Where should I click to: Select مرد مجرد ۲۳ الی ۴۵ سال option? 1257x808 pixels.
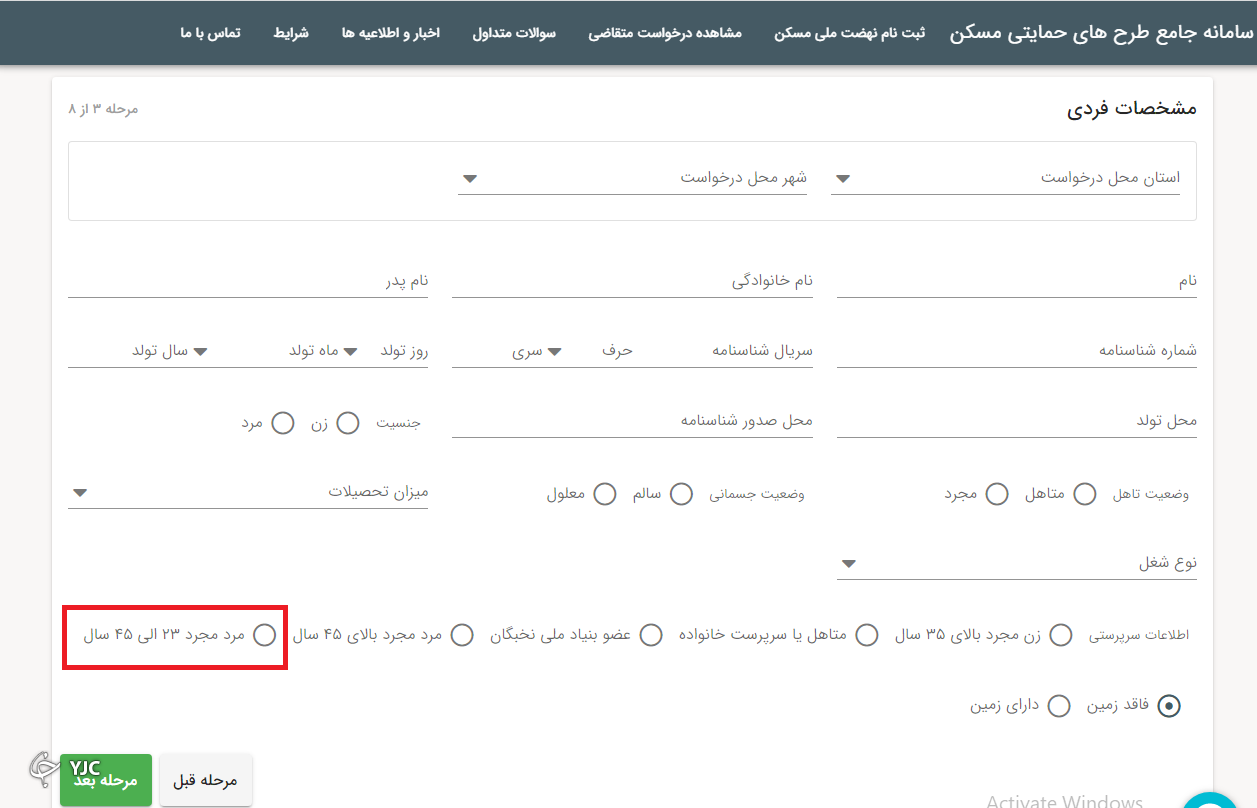pyautogui.click(x=264, y=635)
